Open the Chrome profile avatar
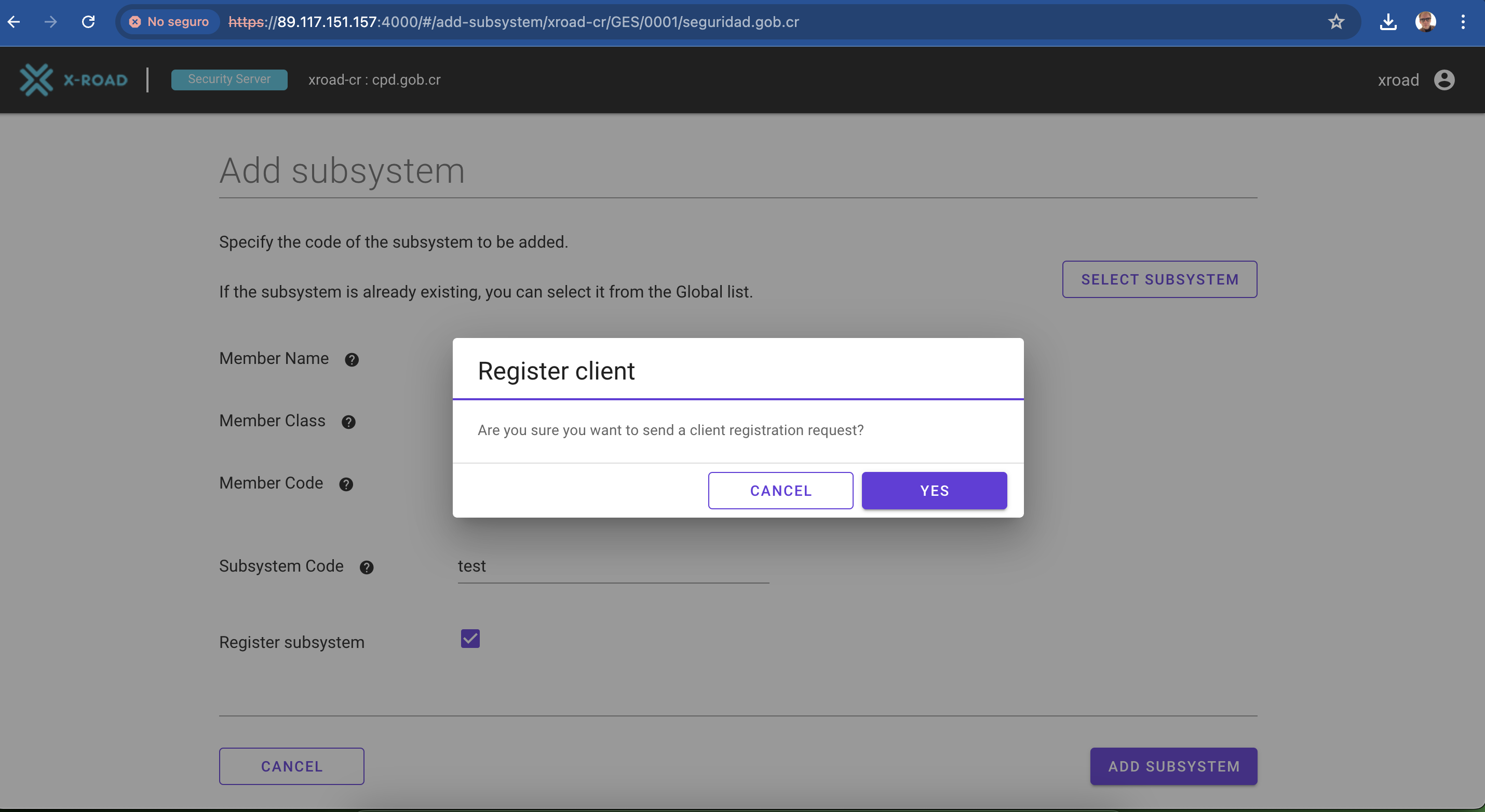This screenshot has height=812, width=1485. [1426, 22]
